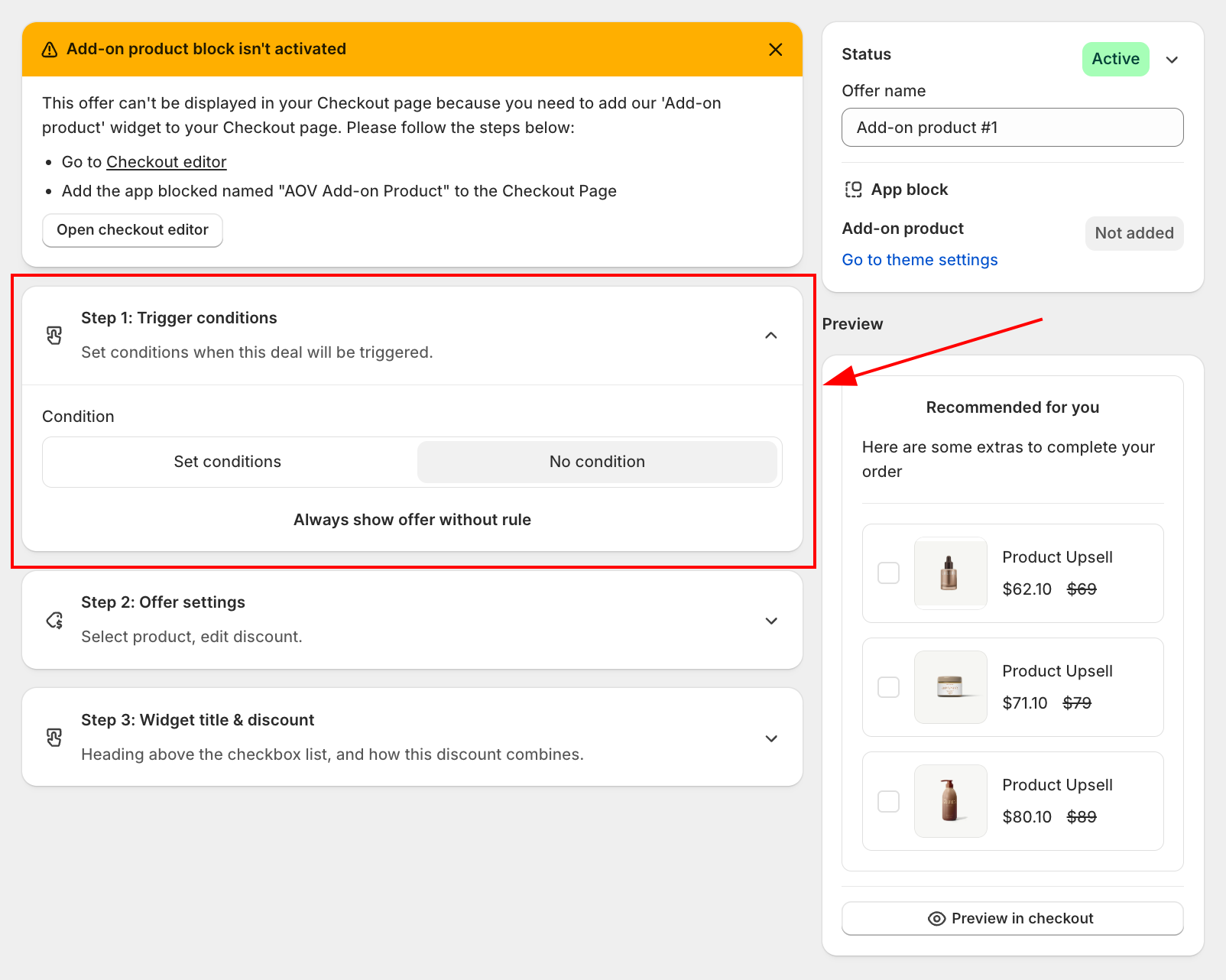The height and width of the screenshot is (980, 1226).
Task: Click the Not added badge
Action: click(1134, 233)
